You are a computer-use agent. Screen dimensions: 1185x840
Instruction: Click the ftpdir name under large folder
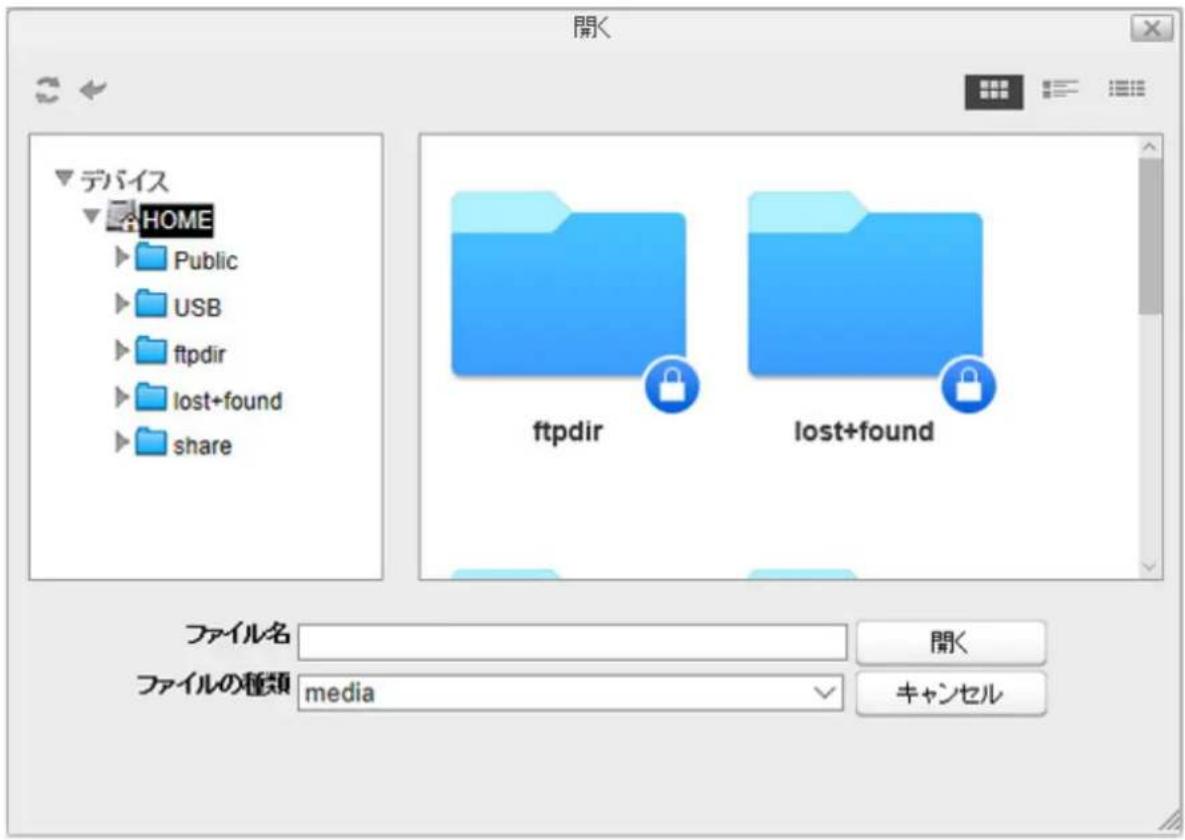tap(568, 432)
